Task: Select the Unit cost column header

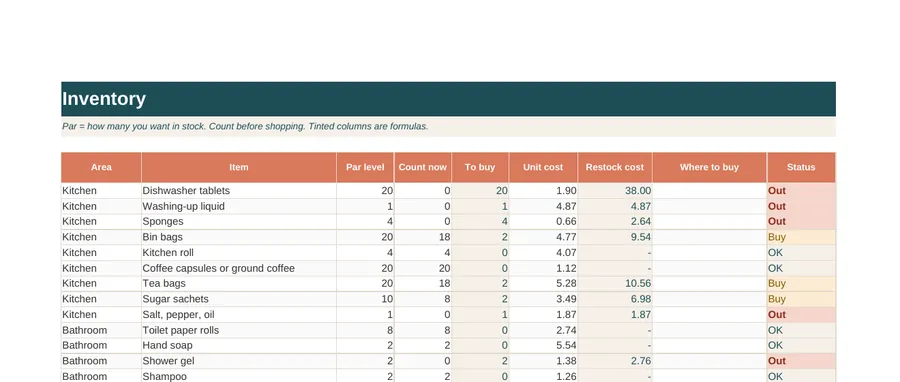Action: 543,167
